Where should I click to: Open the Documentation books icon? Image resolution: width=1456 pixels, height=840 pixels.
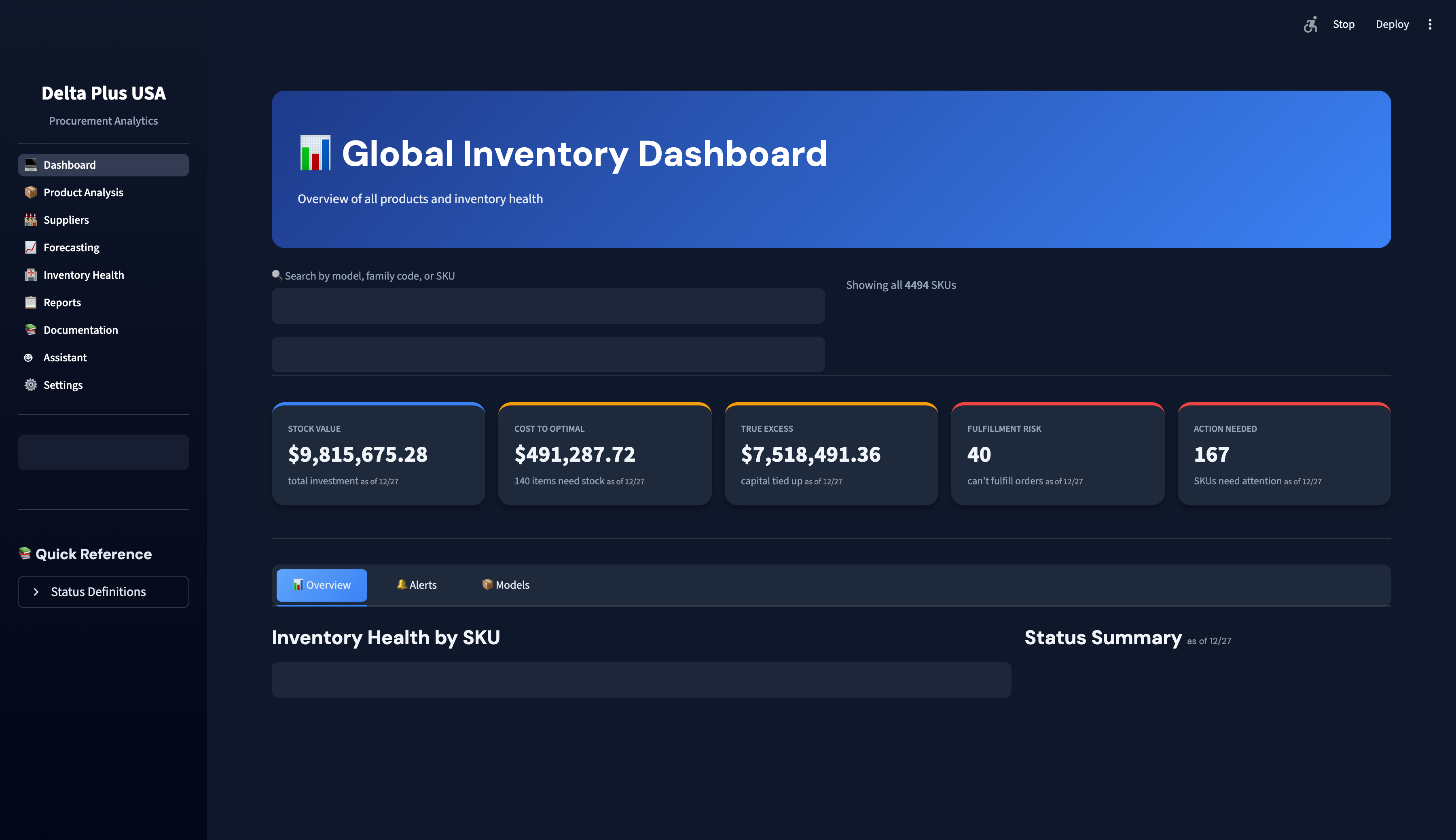pyautogui.click(x=30, y=329)
